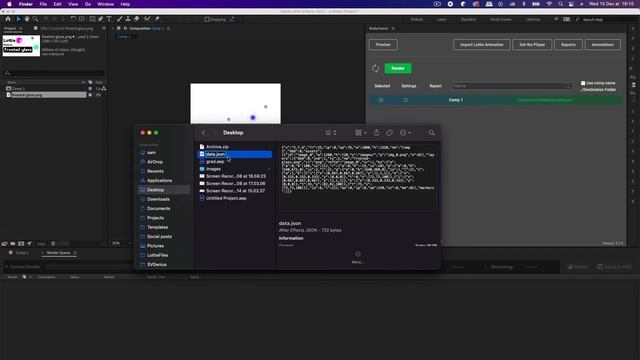Screen dimensions: 640x360
Task: Select the Clone Stamp tool
Action: click(128, 19)
